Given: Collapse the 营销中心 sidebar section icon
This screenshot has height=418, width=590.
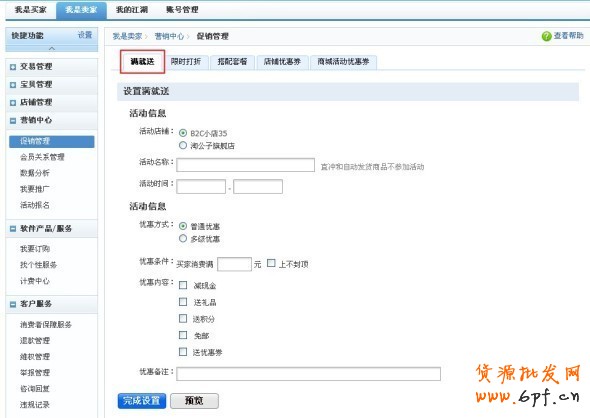Looking at the screenshot, I should [13, 120].
